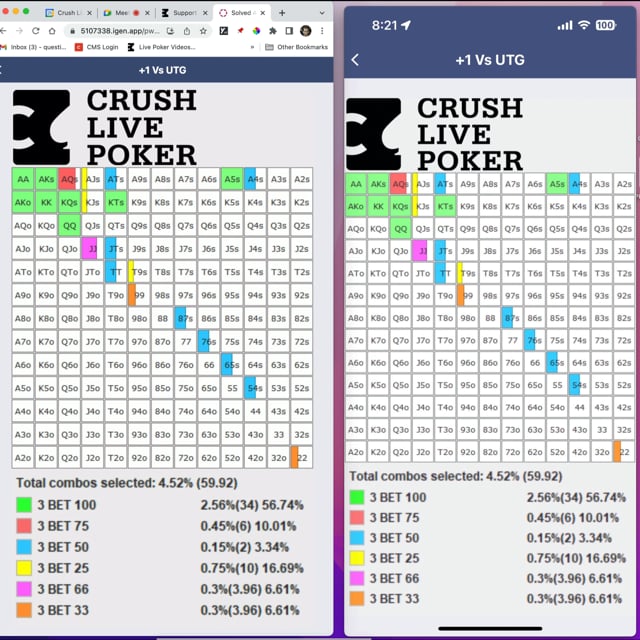Install app via address bar download icon
This screenshot has height=640, width=640.
pos(170,31)
